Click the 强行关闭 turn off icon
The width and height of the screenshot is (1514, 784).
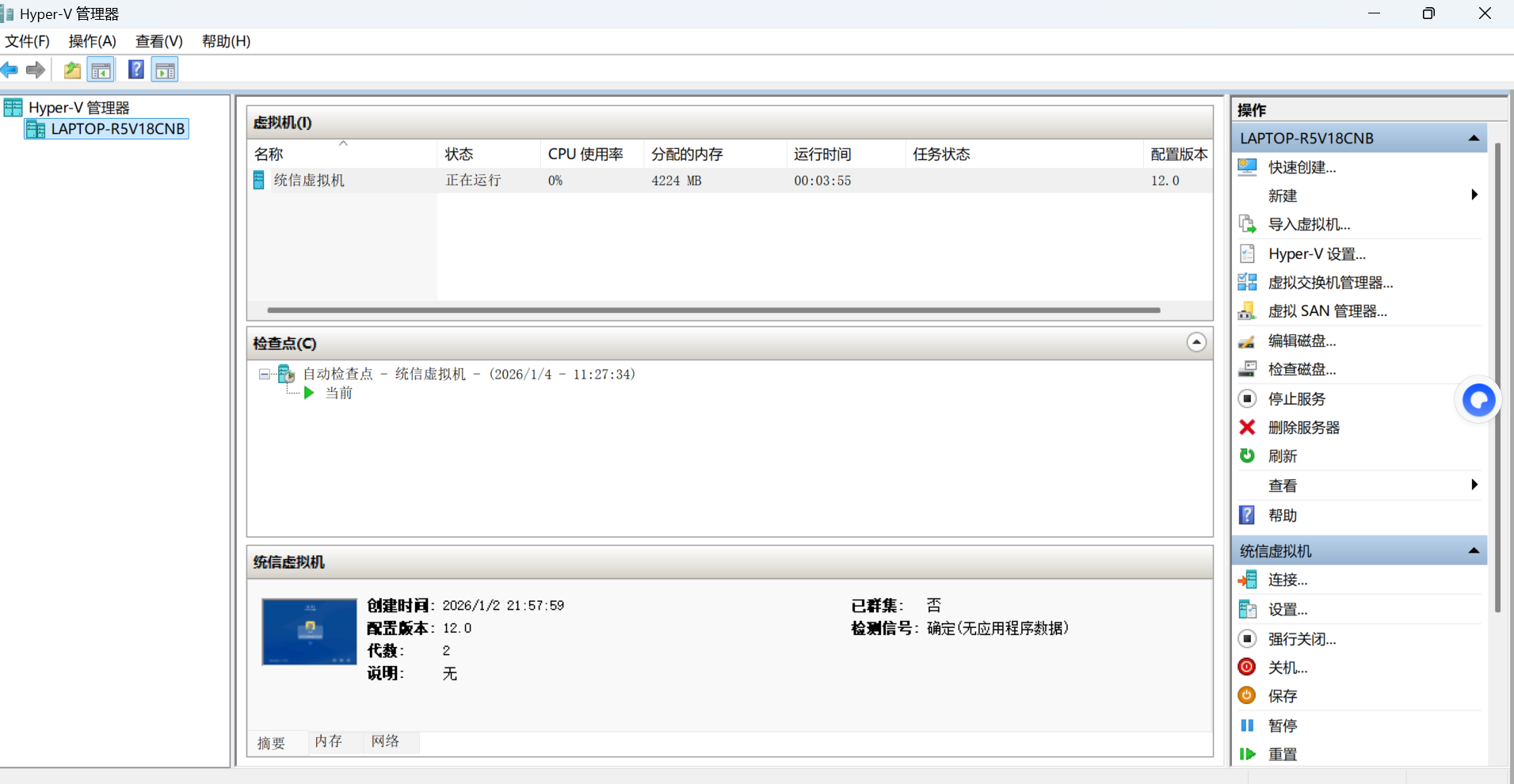pyautogui.click(x=1247, y=638)
